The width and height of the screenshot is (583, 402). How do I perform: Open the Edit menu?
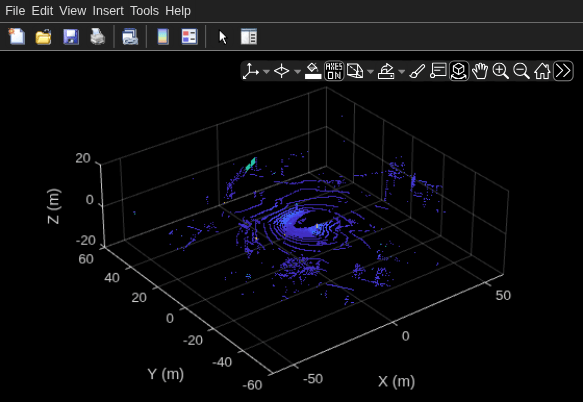pos(42,11)
